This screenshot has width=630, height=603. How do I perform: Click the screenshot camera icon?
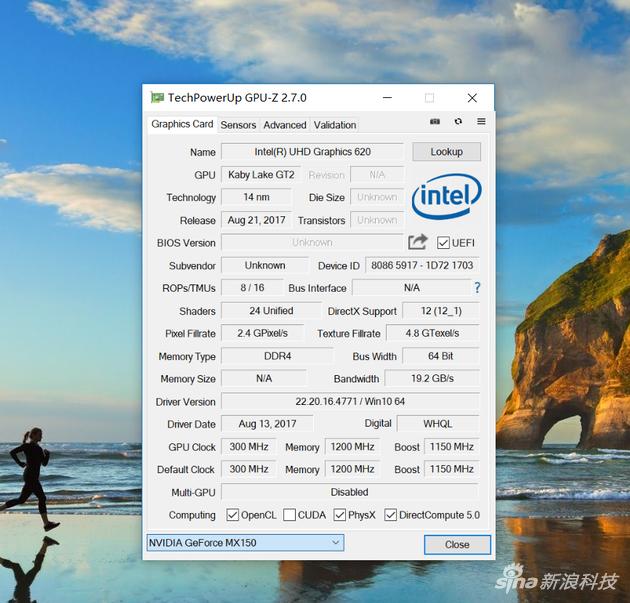tap(435, 121)
